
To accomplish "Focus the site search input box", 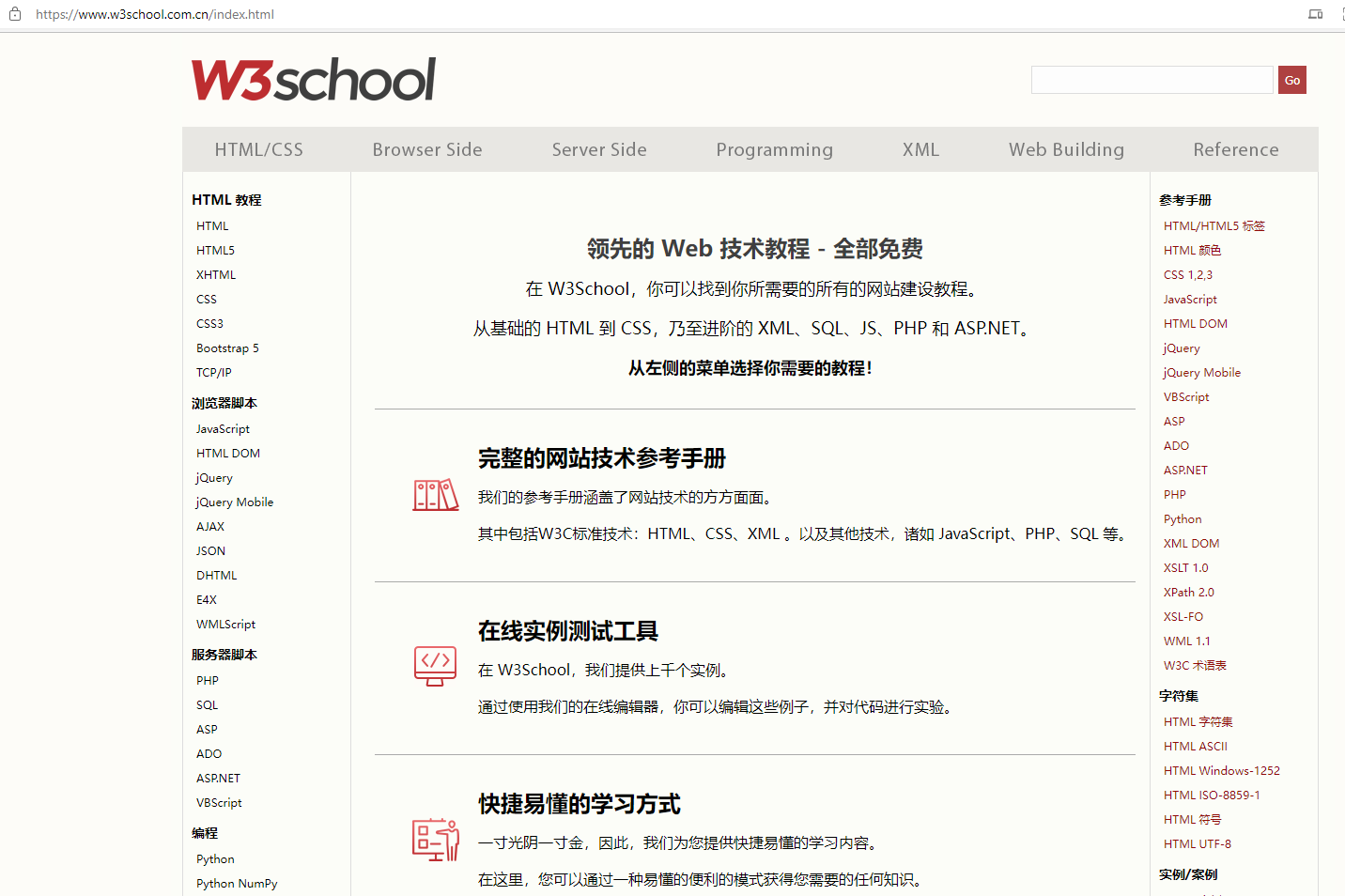I will coord(1152,80).
